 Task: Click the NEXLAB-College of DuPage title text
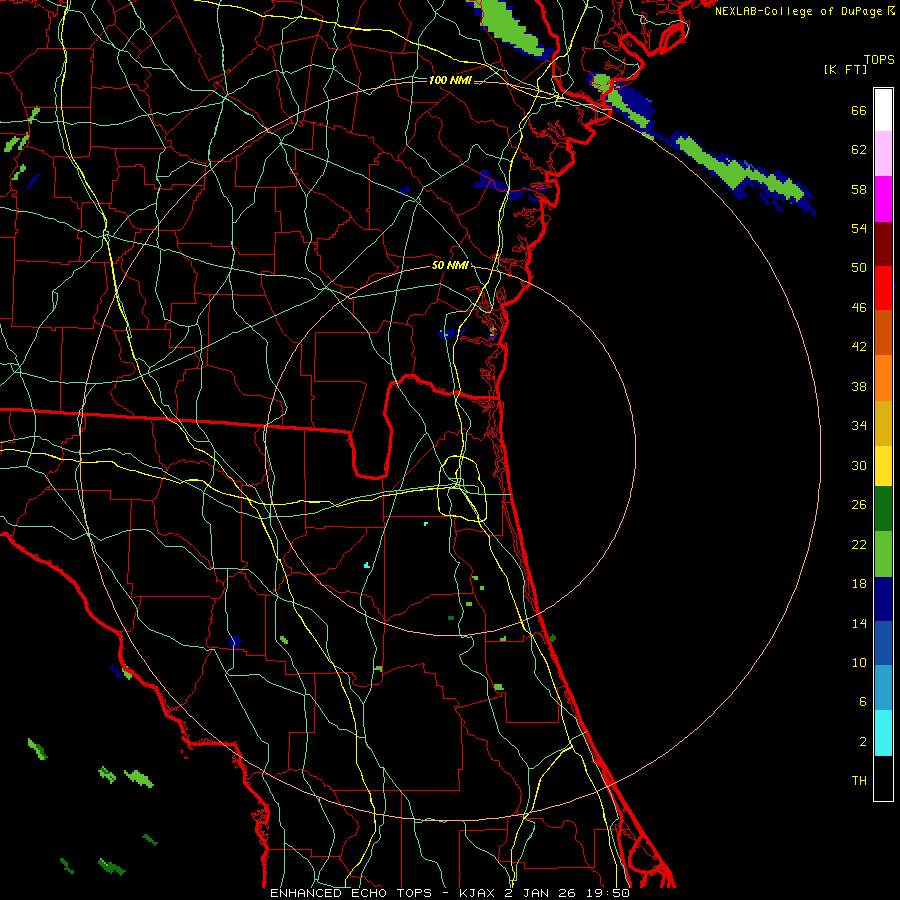coord(805,11)
